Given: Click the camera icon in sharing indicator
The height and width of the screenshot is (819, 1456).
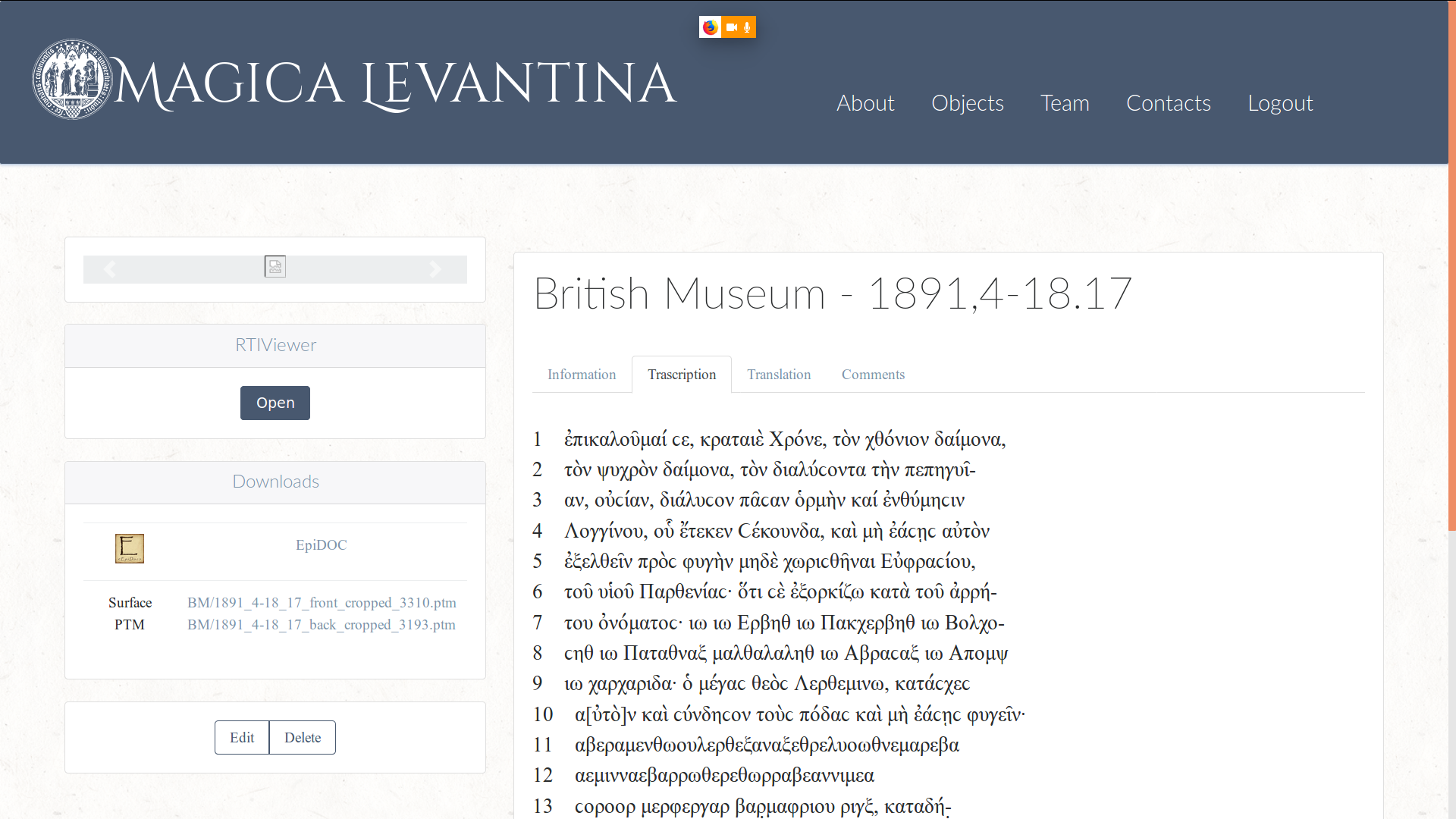Looking at the screenshot, I should coord(731,27).
